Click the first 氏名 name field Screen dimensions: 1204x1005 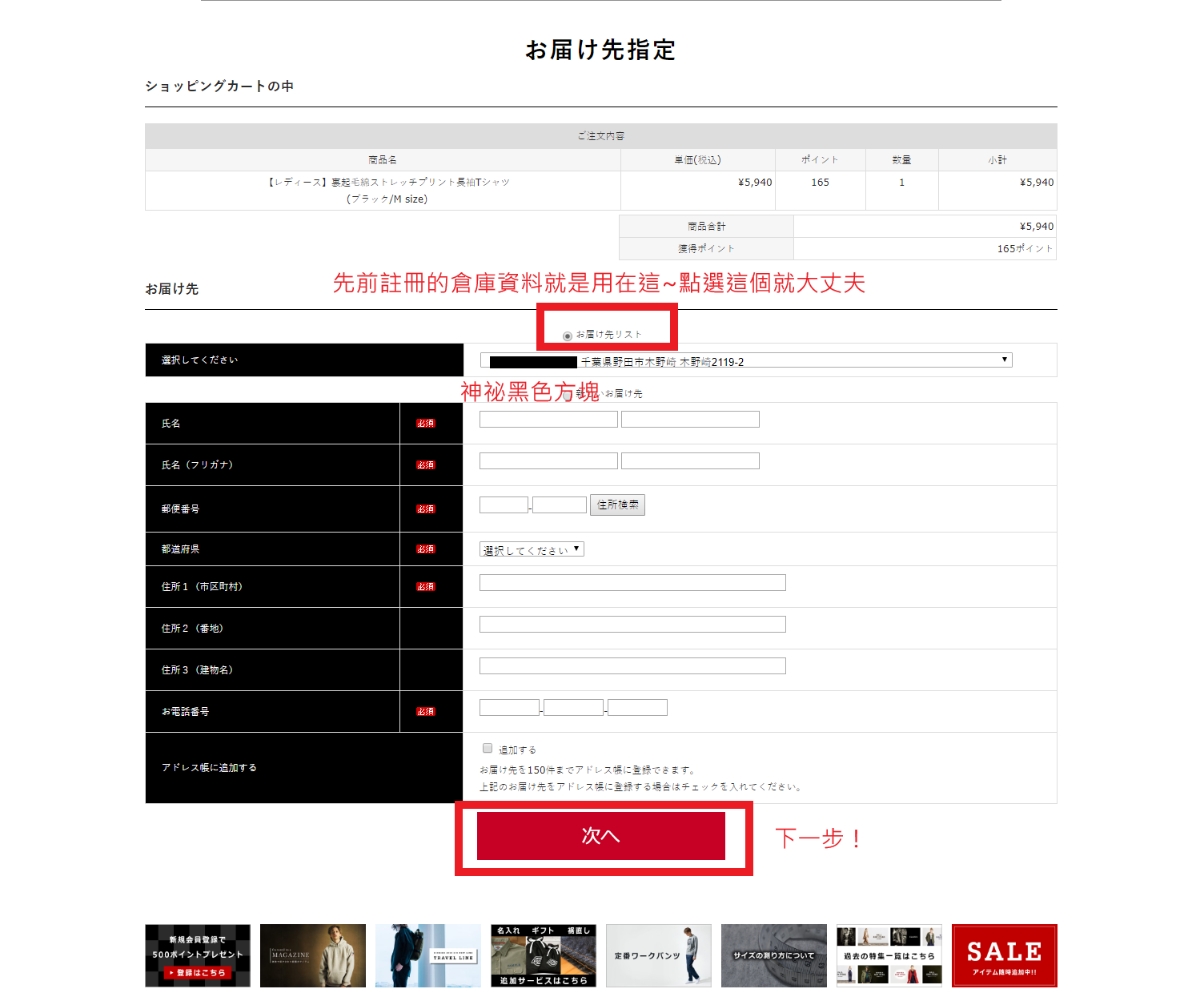pyautogui.click(x=548, y=420)
